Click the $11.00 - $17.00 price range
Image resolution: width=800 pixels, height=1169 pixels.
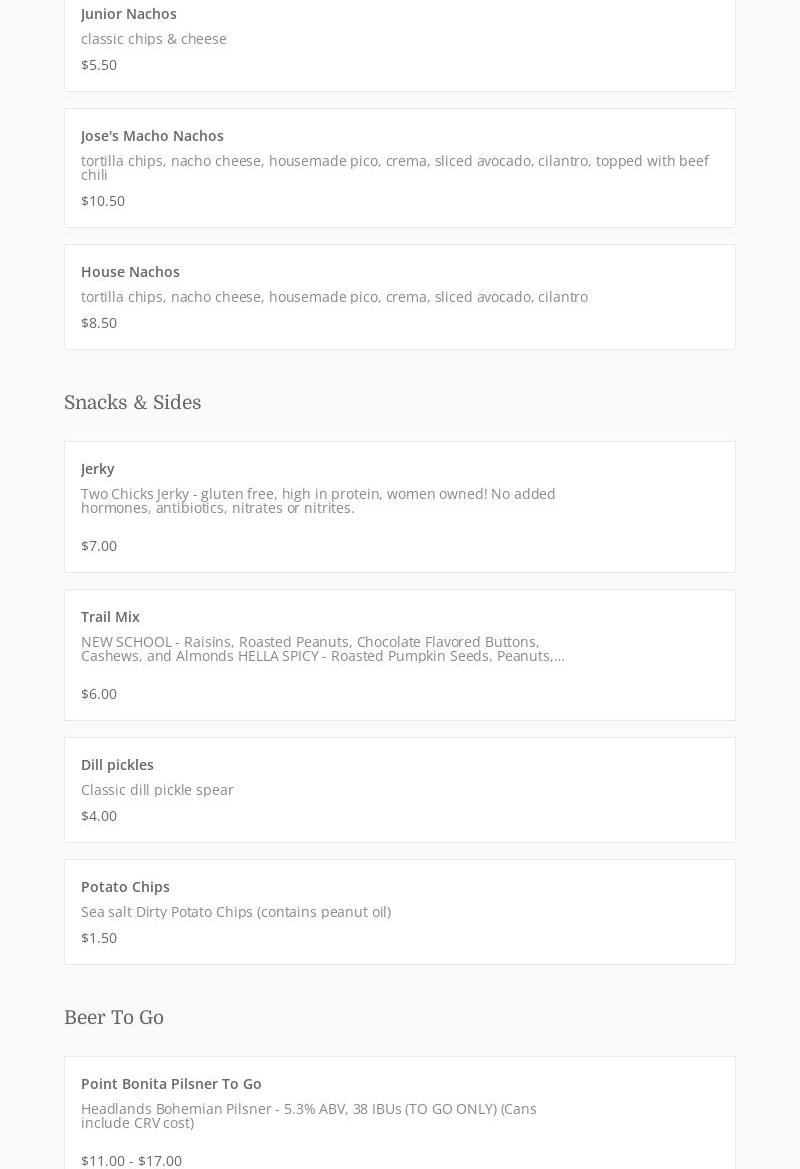click(131, 1160)
